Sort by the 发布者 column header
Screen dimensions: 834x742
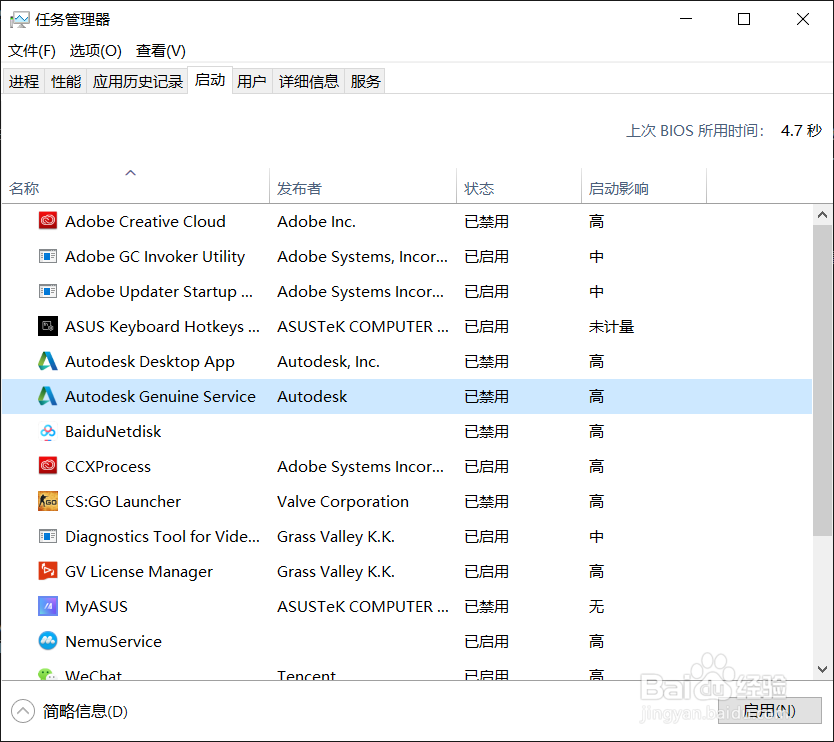coord(363,186)
